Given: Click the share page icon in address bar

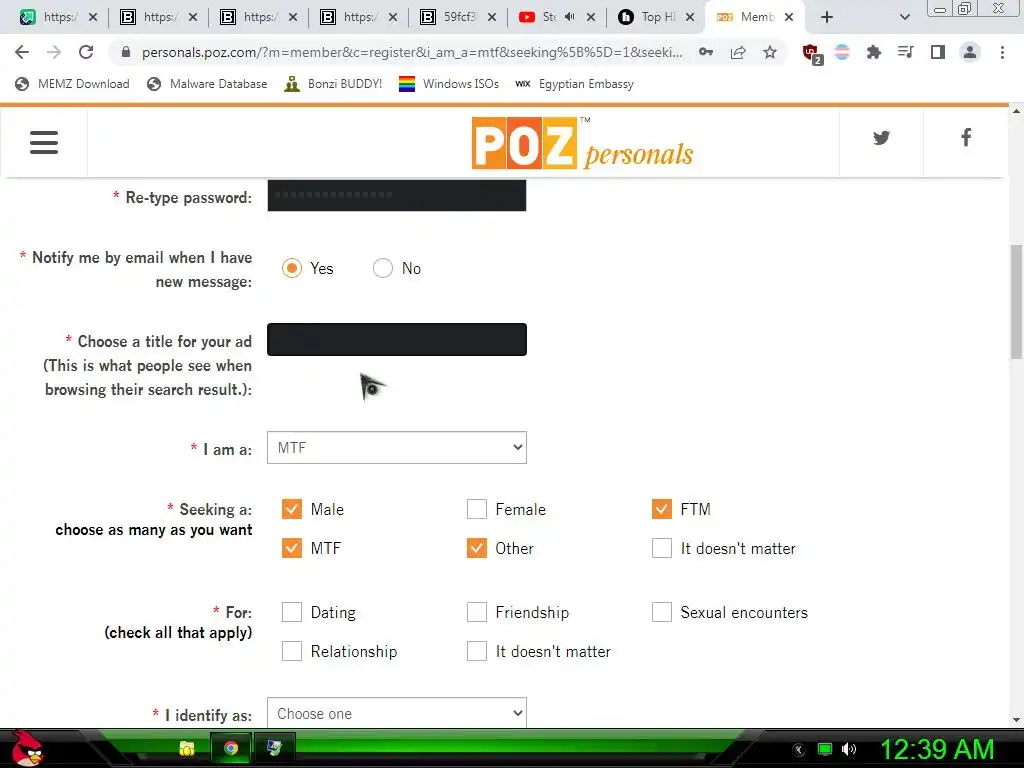Looking at the screenshot, I should 738,52.
